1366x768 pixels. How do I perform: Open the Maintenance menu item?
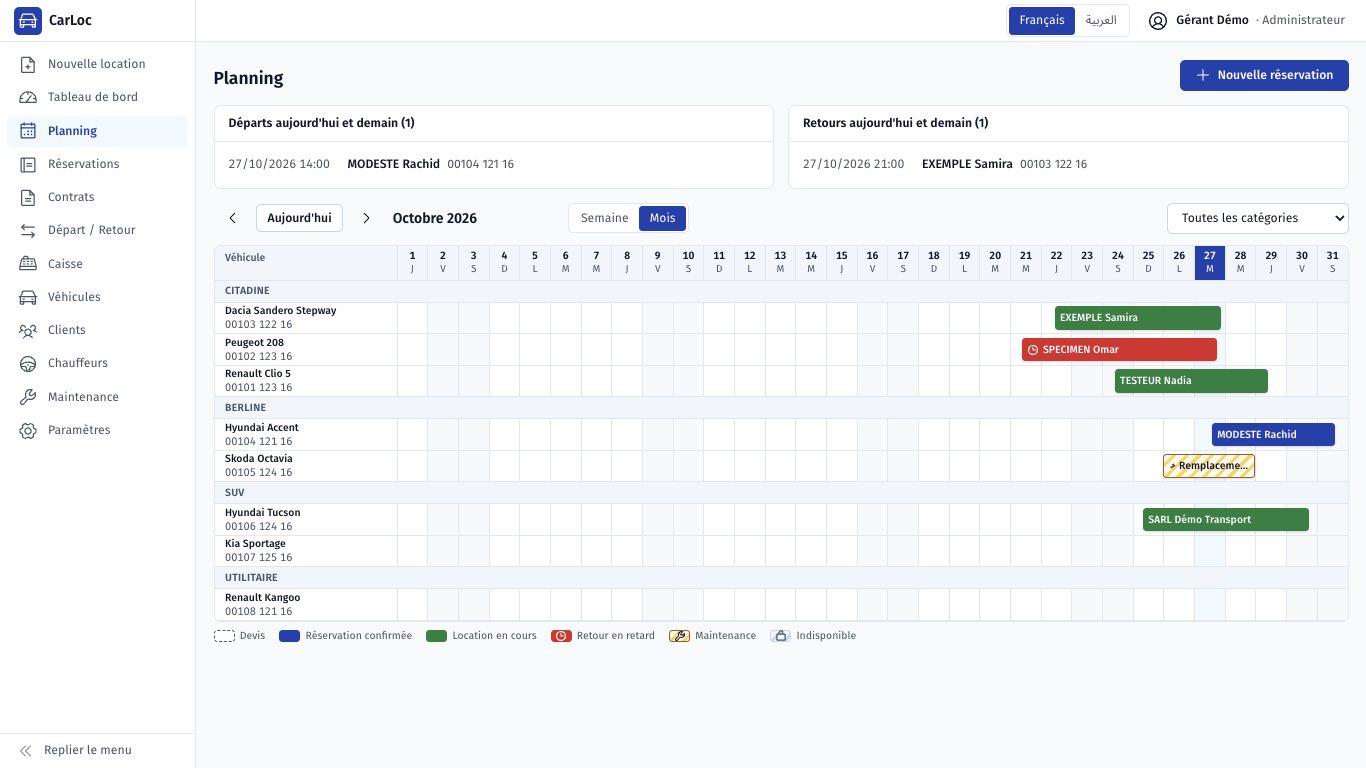click(97, 397)
